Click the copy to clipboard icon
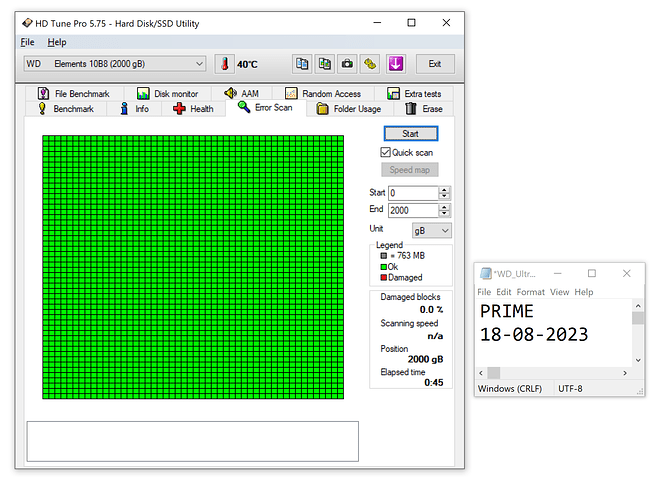This screenshot has width=663, height=500. tap(302, 64)
